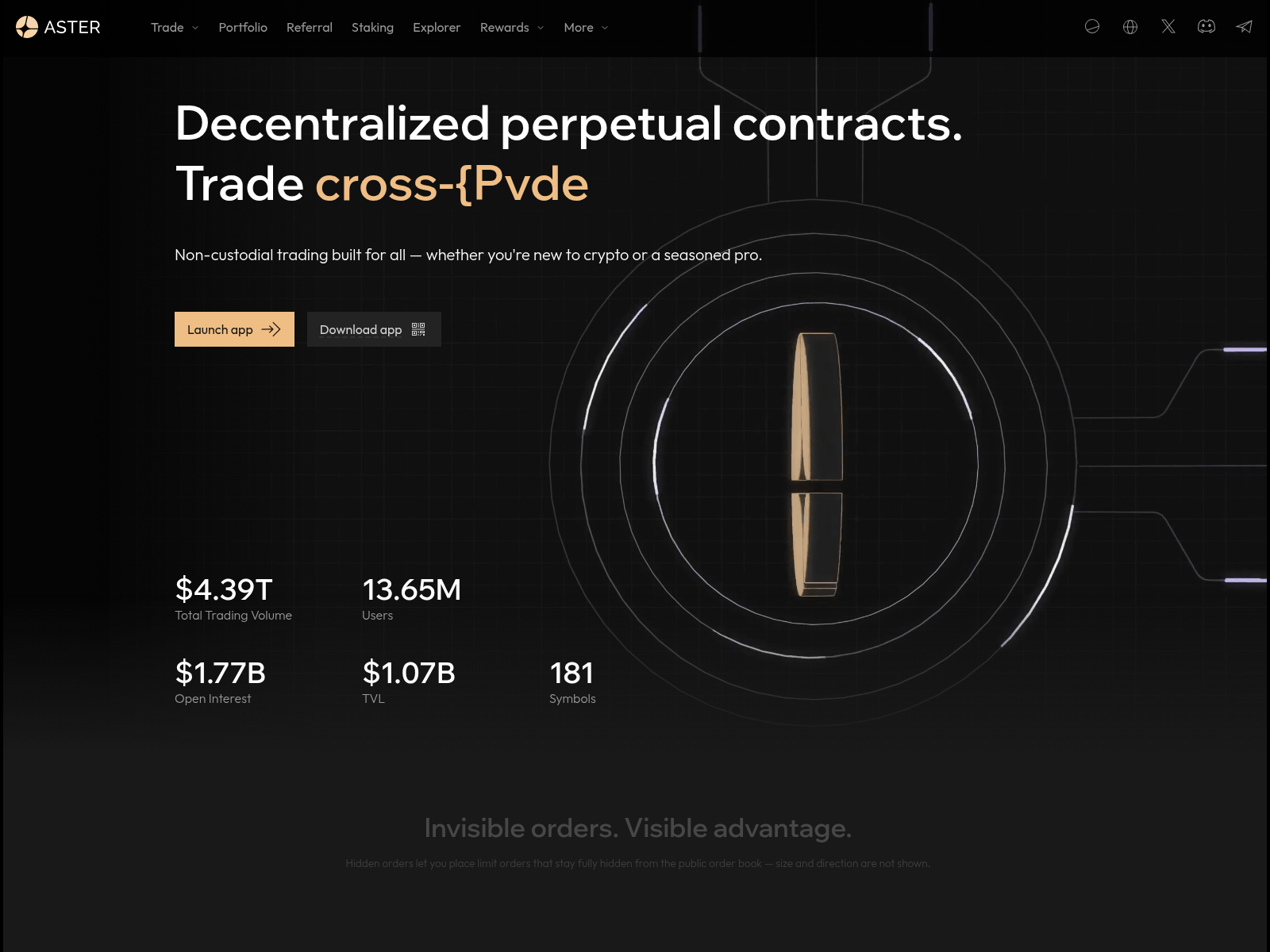Toggle the light/dark theme icon
Viewport: 1270px width, 952px height.
coord(1092,27)
